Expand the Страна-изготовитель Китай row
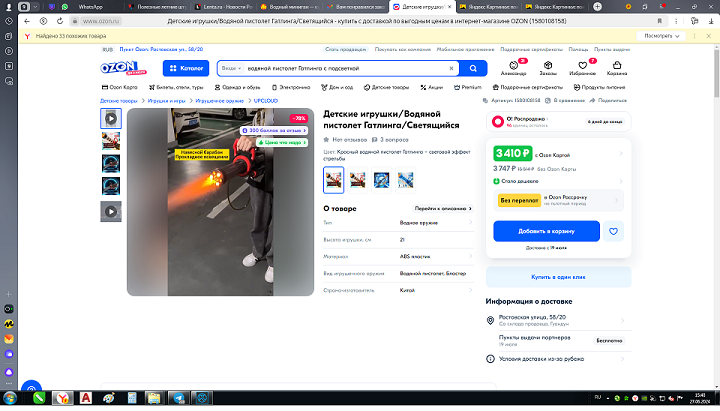Image resolution: width=720 pixels, height=411 pixels. [398, 290]
